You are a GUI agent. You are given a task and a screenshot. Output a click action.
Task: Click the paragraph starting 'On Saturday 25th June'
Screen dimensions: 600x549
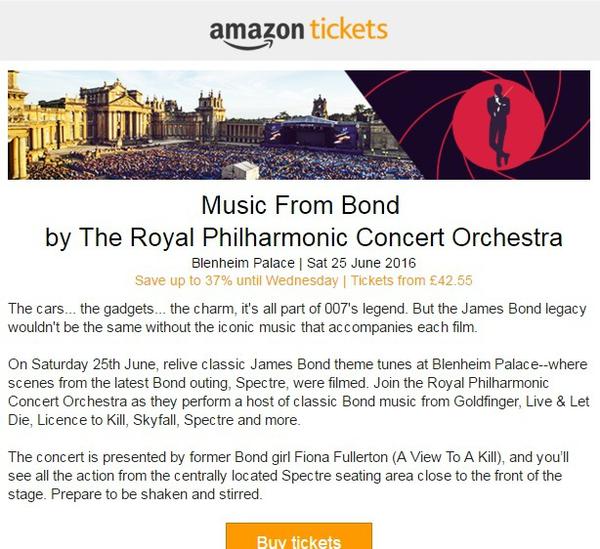(x=296, y=394)
